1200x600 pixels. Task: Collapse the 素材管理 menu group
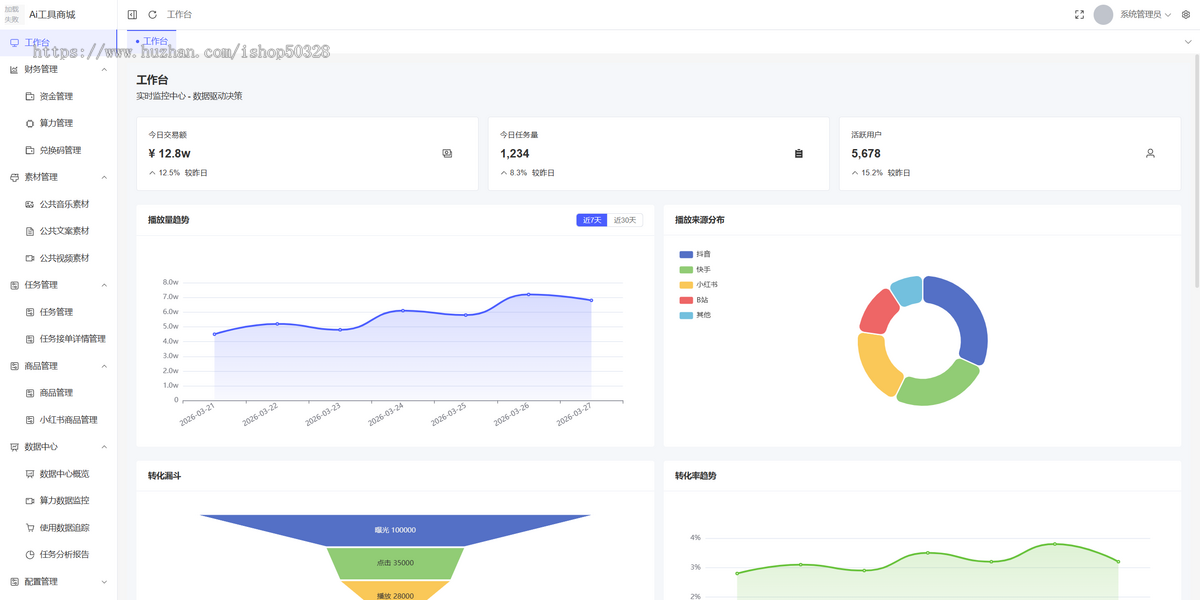(x=58, y=177)
